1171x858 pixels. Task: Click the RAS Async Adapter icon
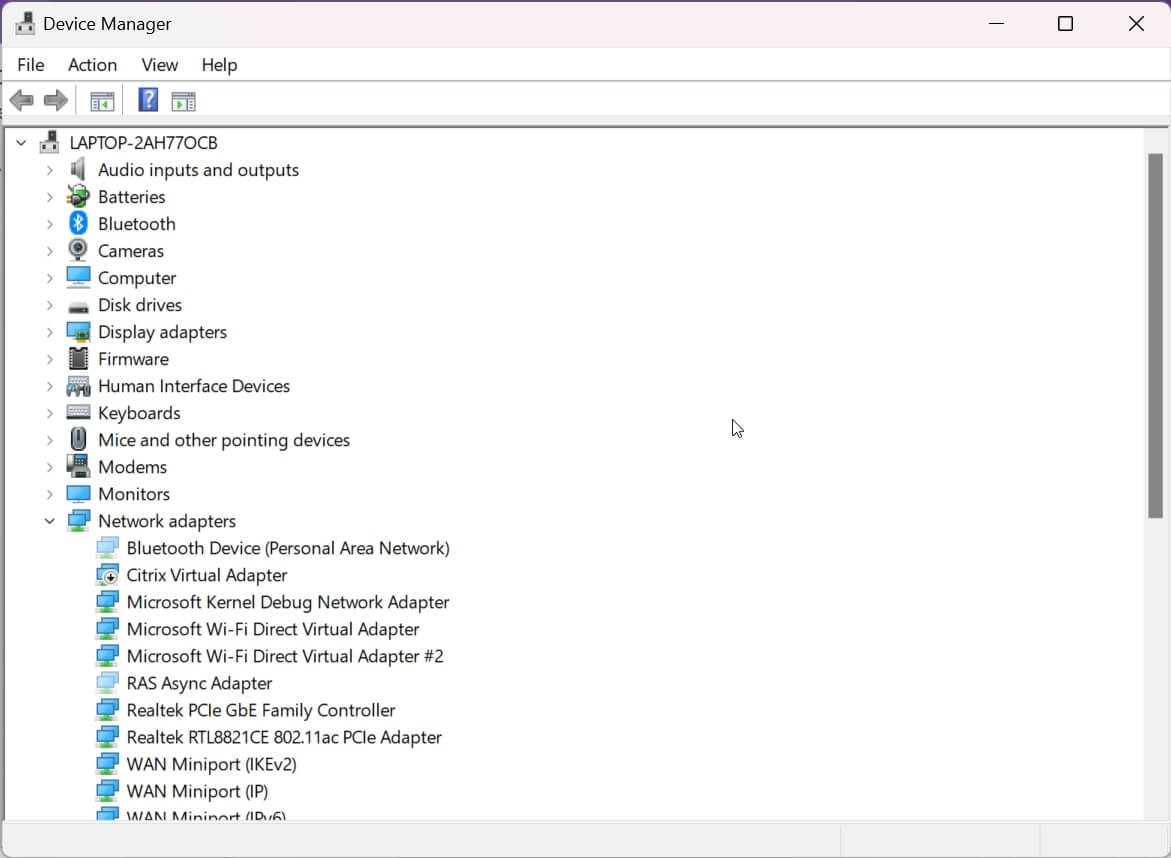[107, 683]
